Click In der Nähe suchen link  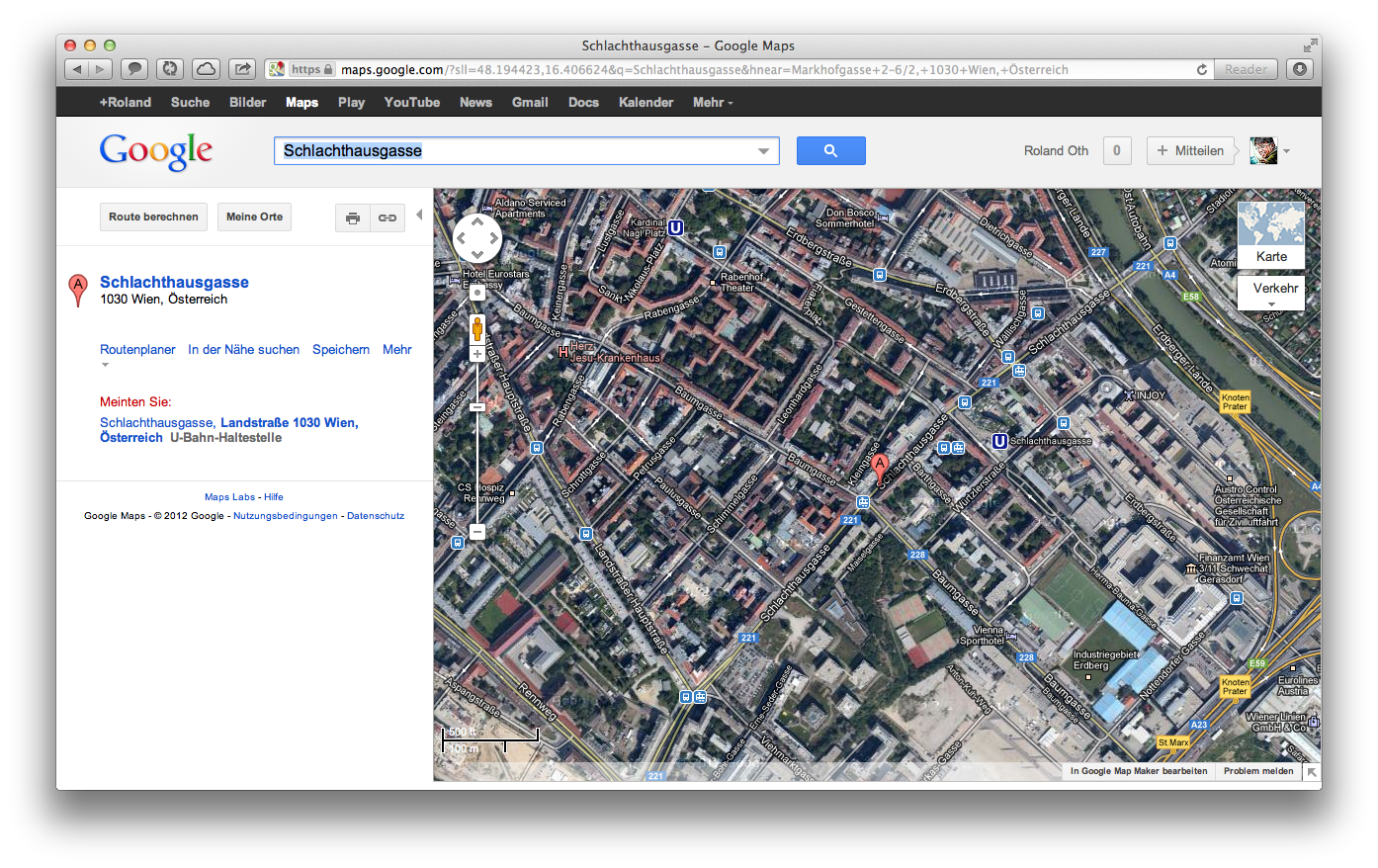(243, 349)
